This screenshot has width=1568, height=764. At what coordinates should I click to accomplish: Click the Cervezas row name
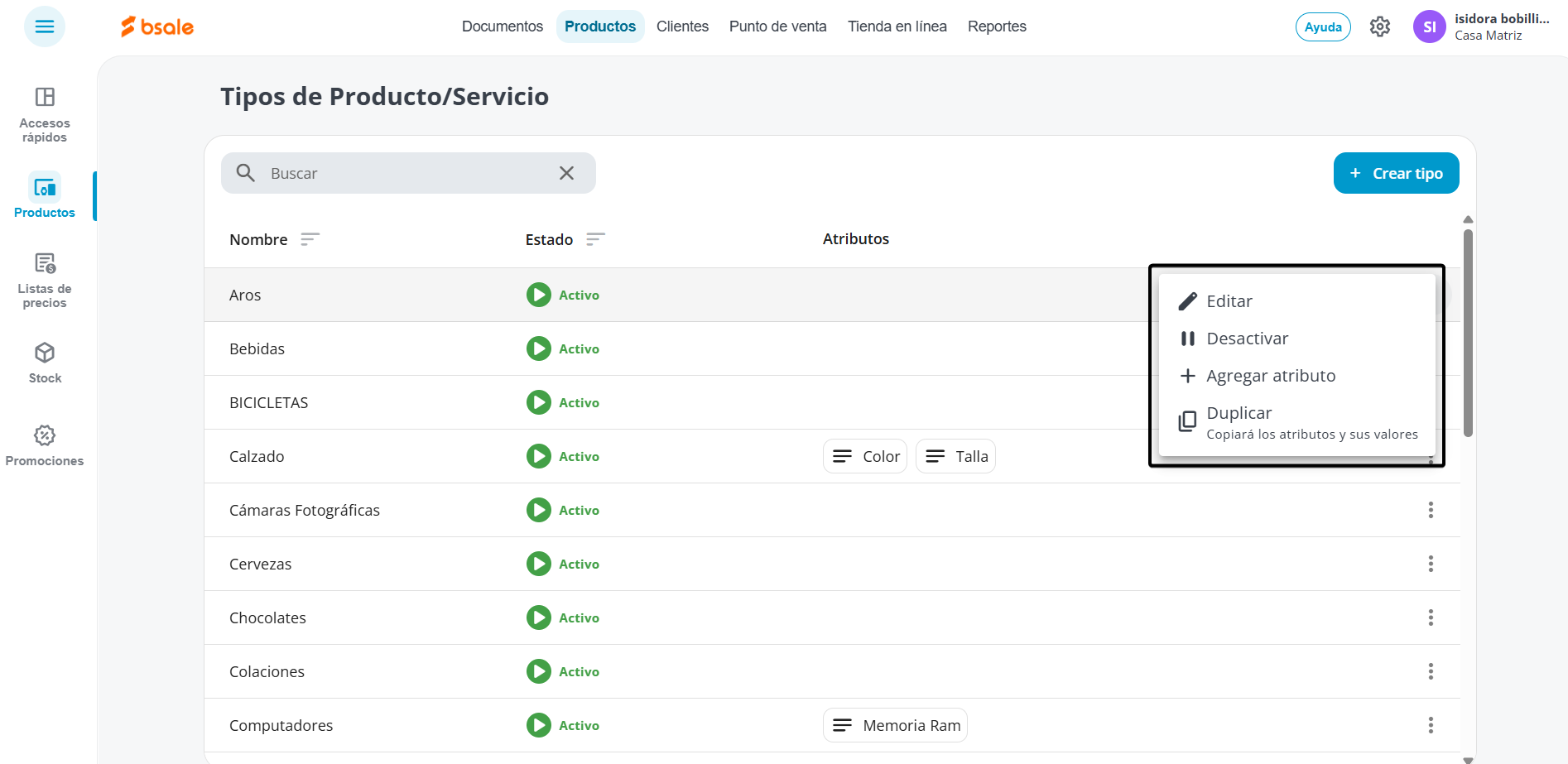tap(260, 564)
